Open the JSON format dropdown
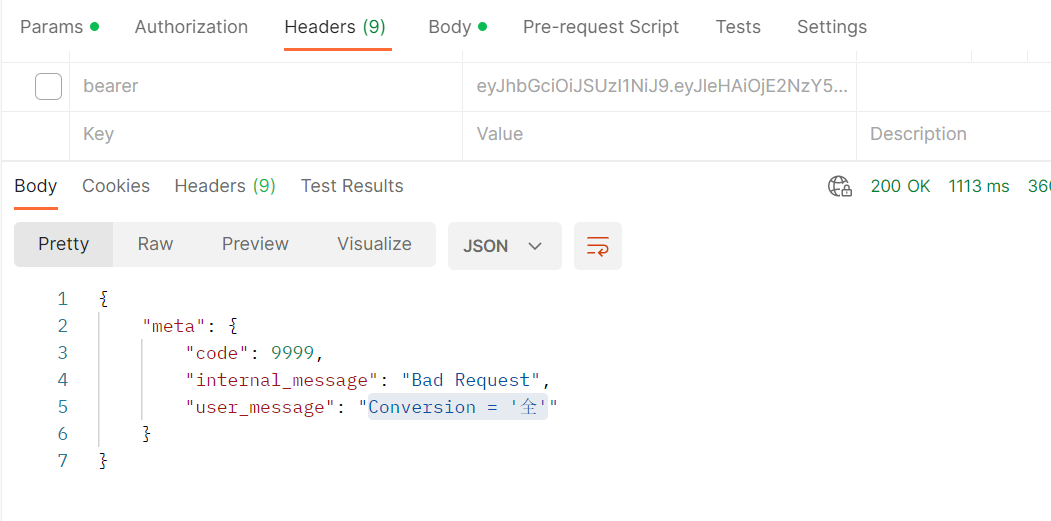Viewport: 1051px width, 521px height. [x=504, y=246]
